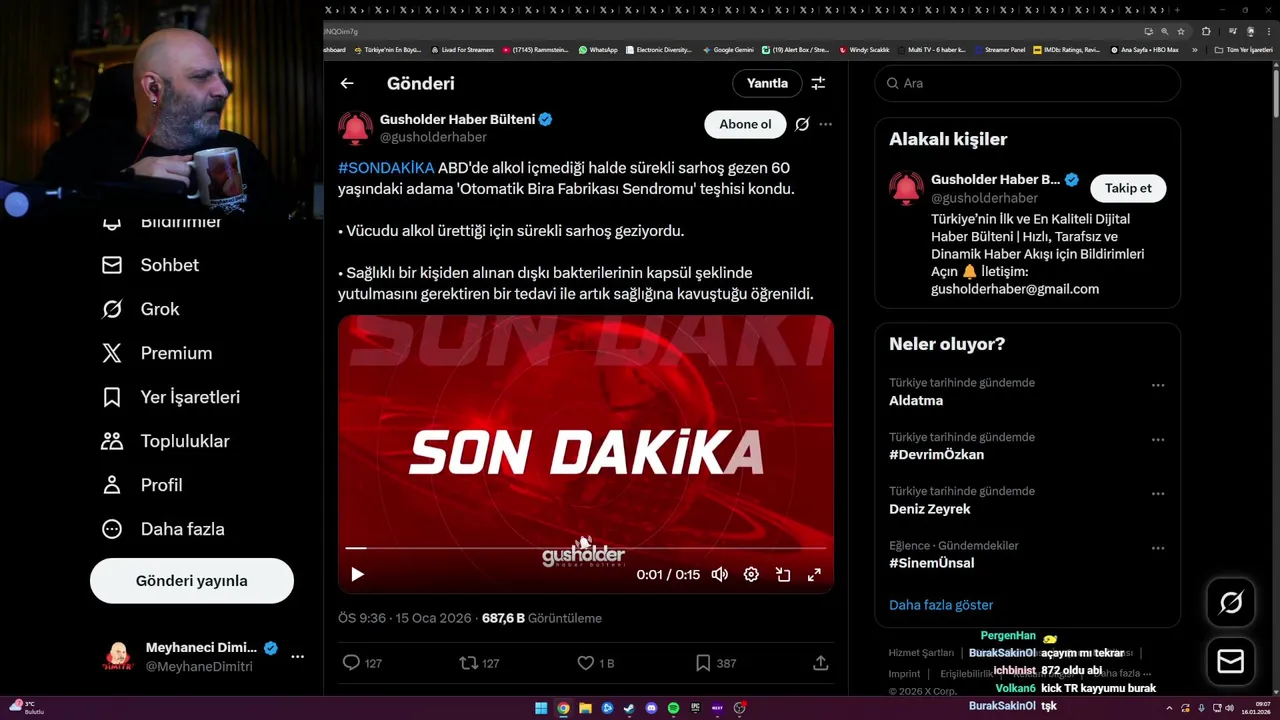The width and height of the screenshot is (1280, 720).
Task: Click the Yanıtla button
Action: click(767, 84)
